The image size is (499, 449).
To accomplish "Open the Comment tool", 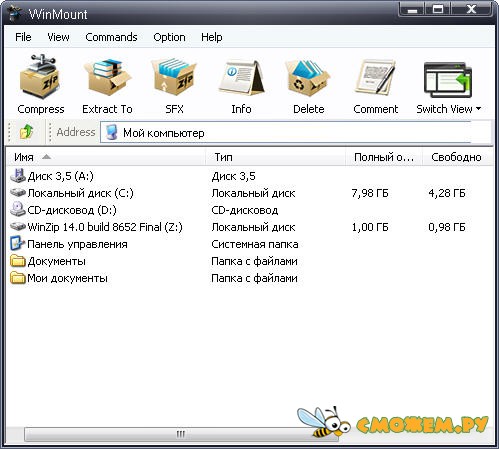I will click(x=375, y=77).
